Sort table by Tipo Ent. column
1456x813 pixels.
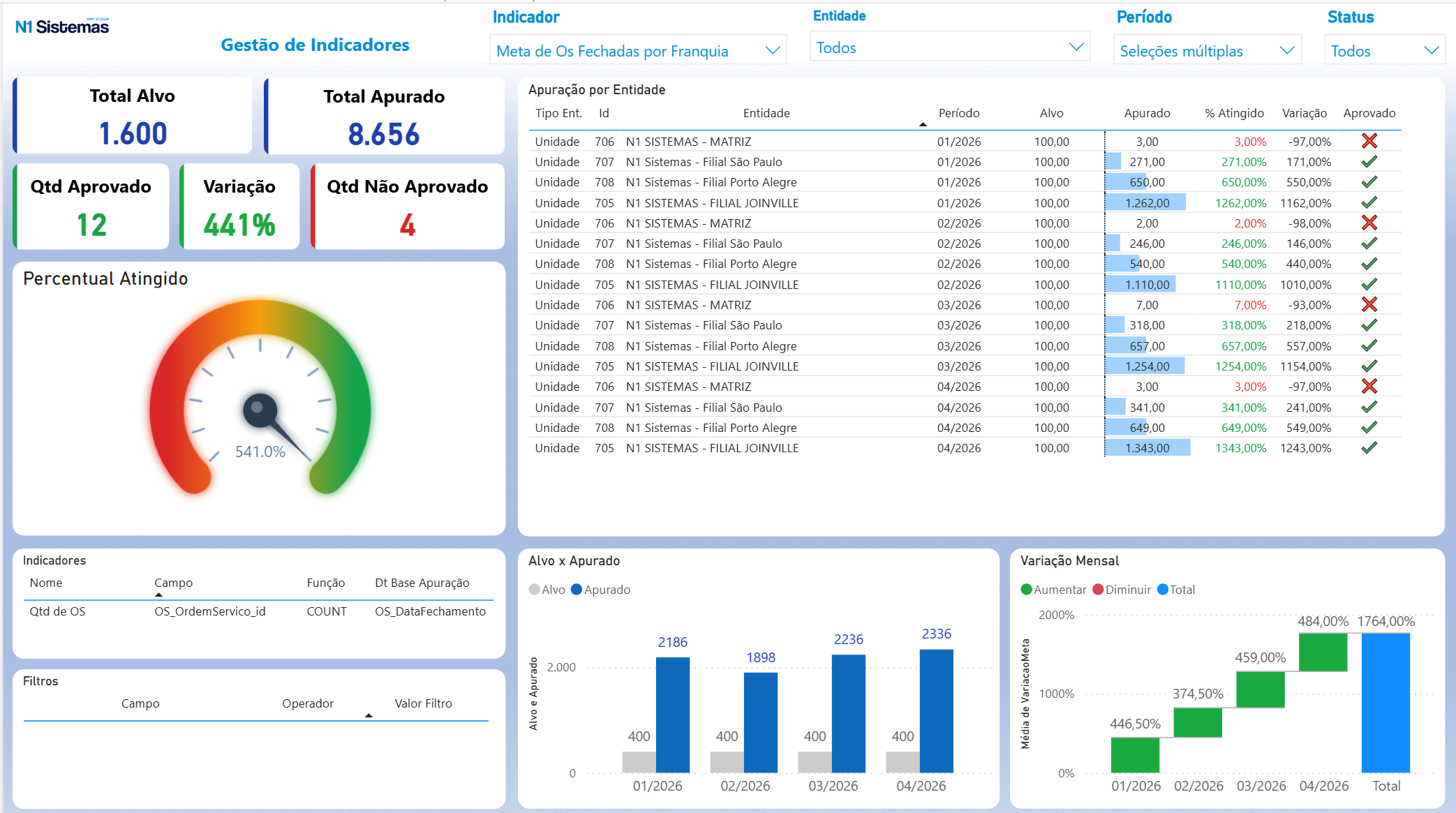coord(558,113)
